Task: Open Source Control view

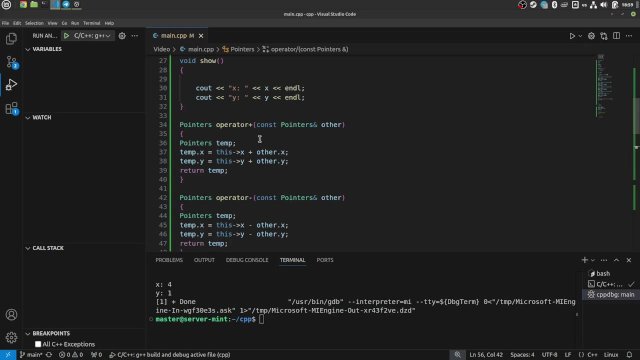Action: click(11, 62)
